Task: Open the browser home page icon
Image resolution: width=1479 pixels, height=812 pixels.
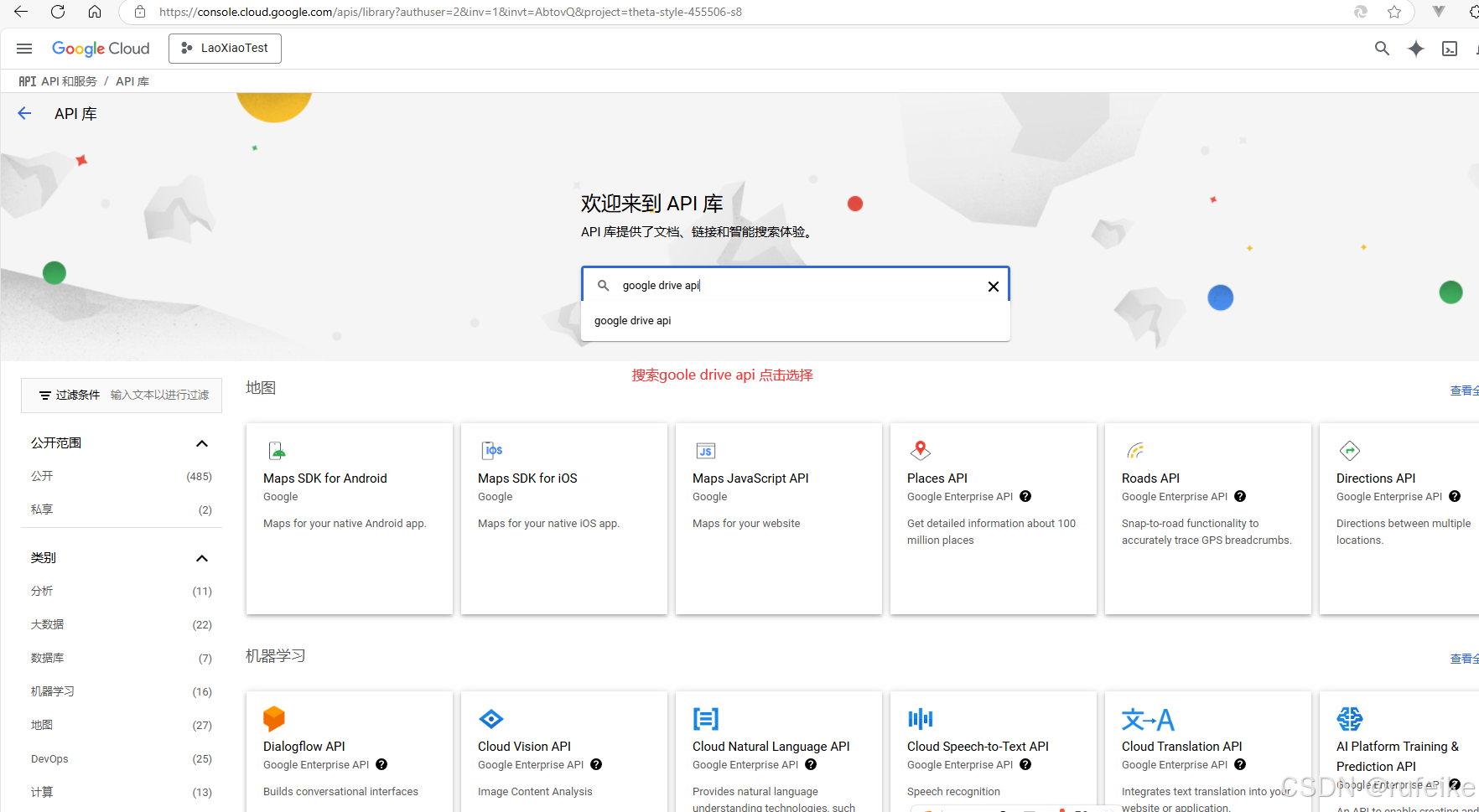Action: (x=95, y=12)
